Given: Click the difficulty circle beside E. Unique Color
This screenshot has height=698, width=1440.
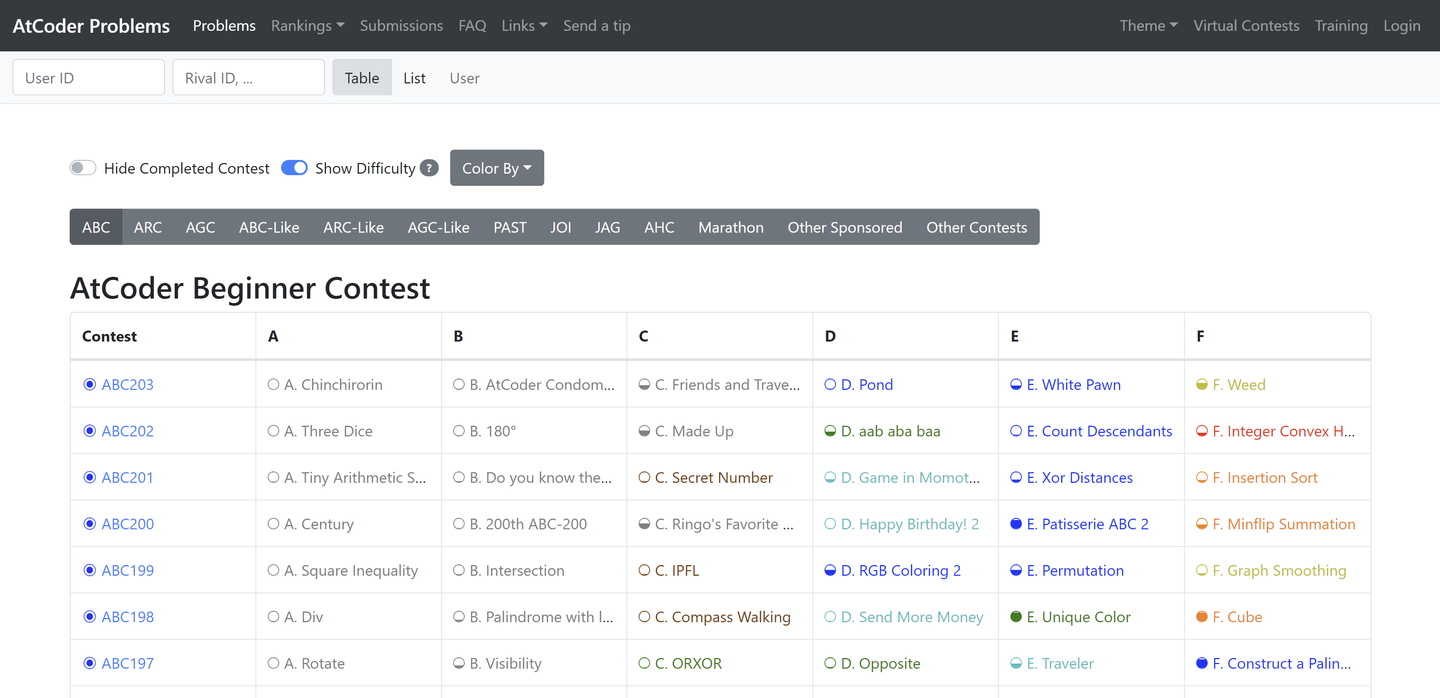Looking at the screenshot, I should [1016, 617].
